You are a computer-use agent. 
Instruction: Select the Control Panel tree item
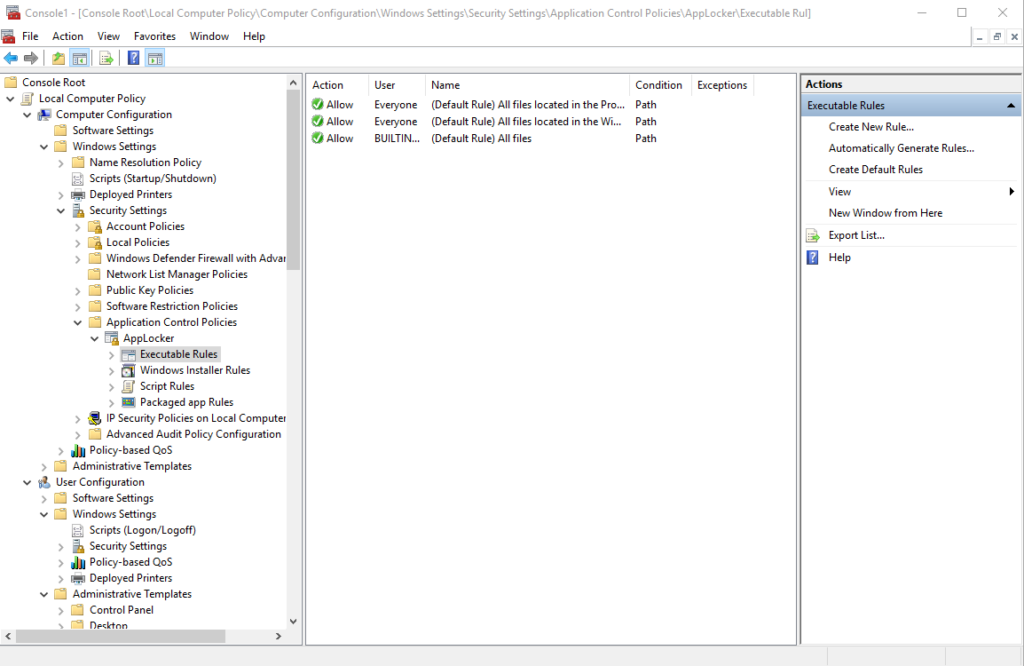(121, 610)
